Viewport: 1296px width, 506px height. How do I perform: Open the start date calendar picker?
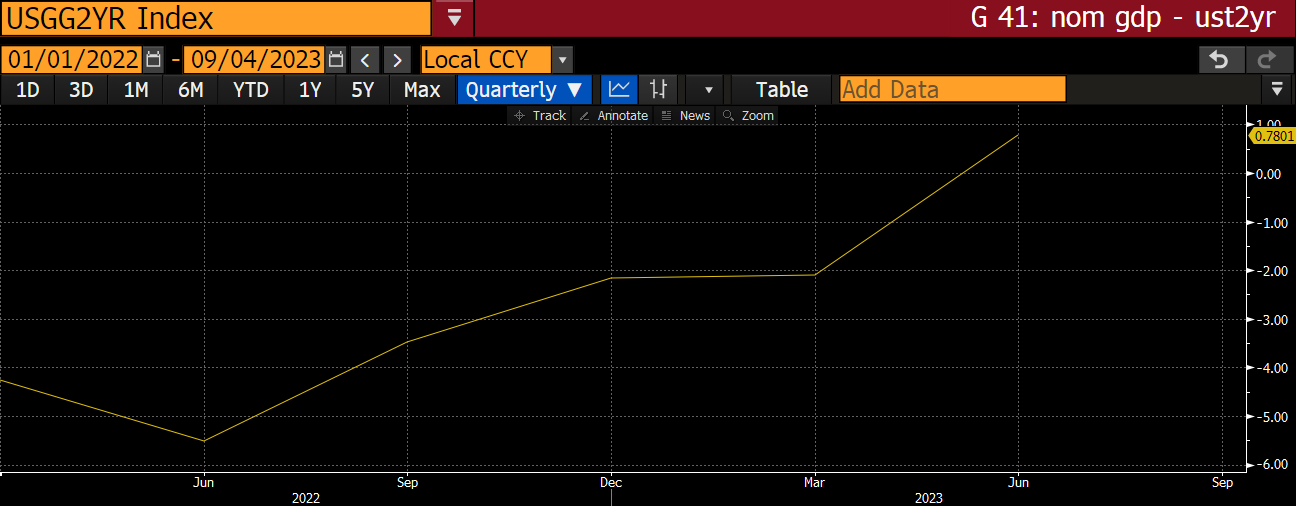[153, 59]
